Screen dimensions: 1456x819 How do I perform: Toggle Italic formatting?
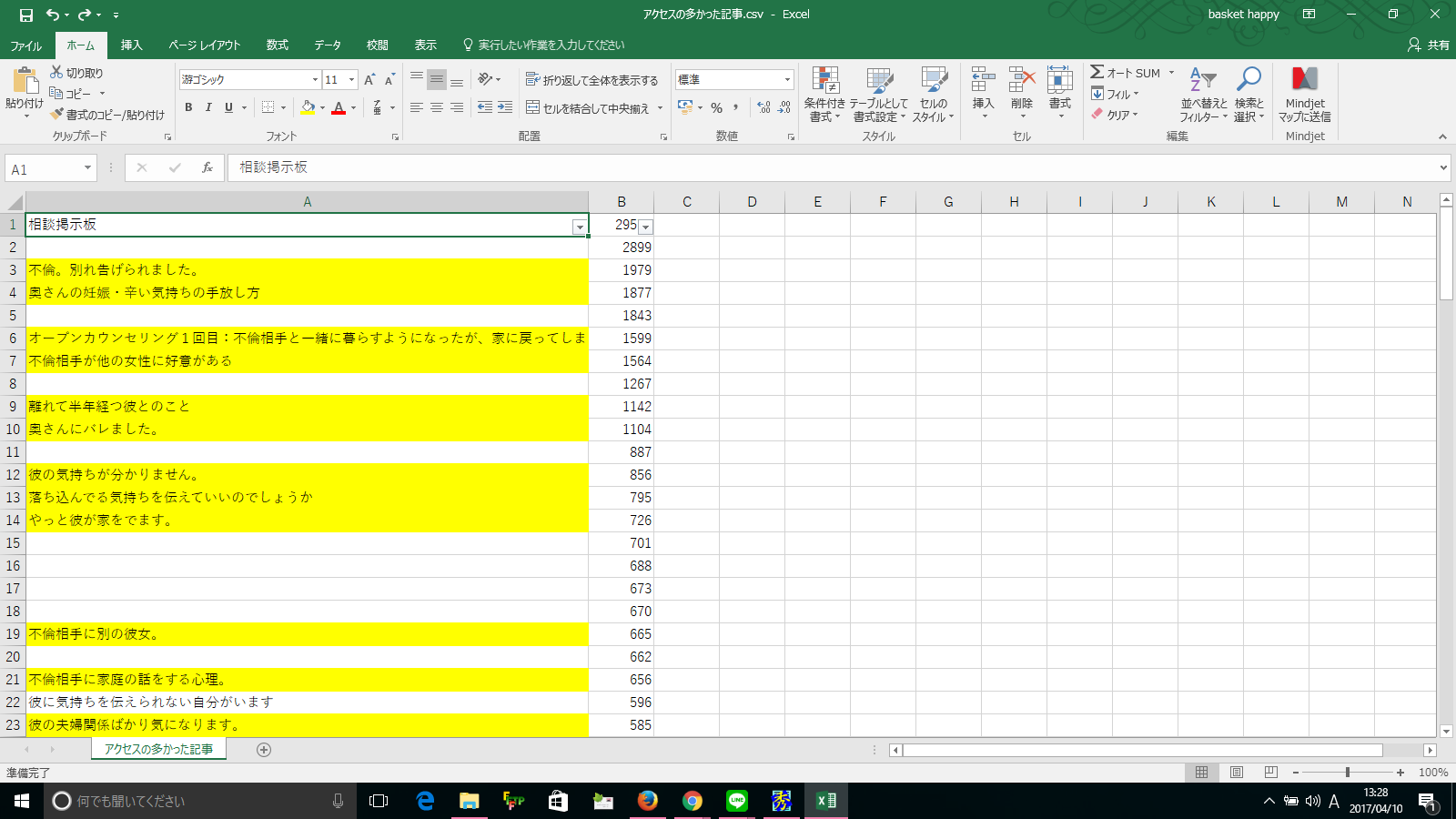pos(208,107)
